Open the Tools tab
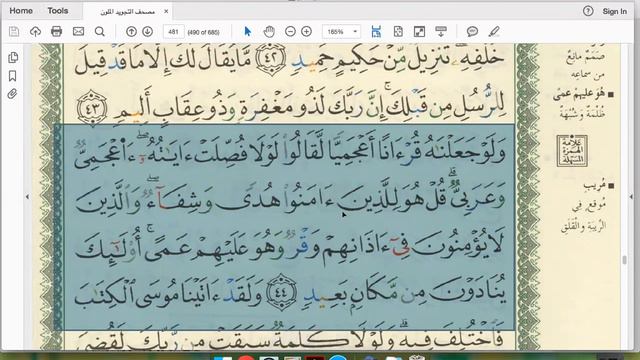 click(x=58, y=11)
